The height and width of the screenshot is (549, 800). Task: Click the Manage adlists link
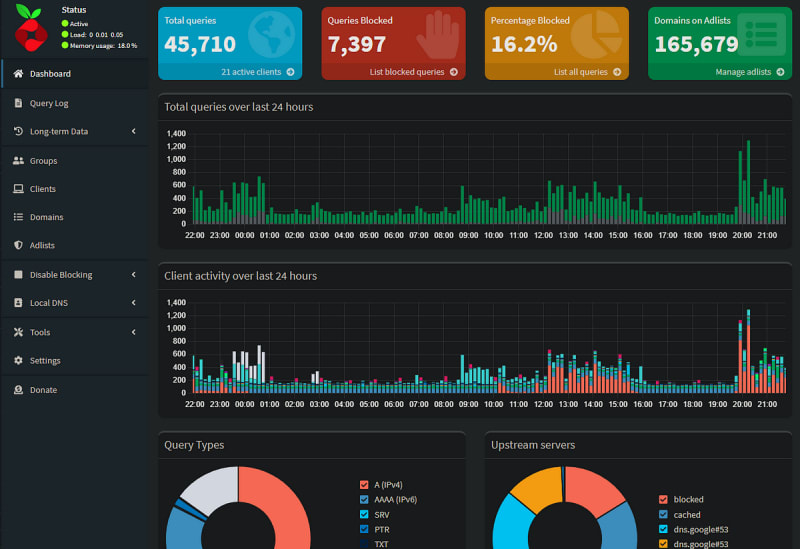click(x=748, y=72)
